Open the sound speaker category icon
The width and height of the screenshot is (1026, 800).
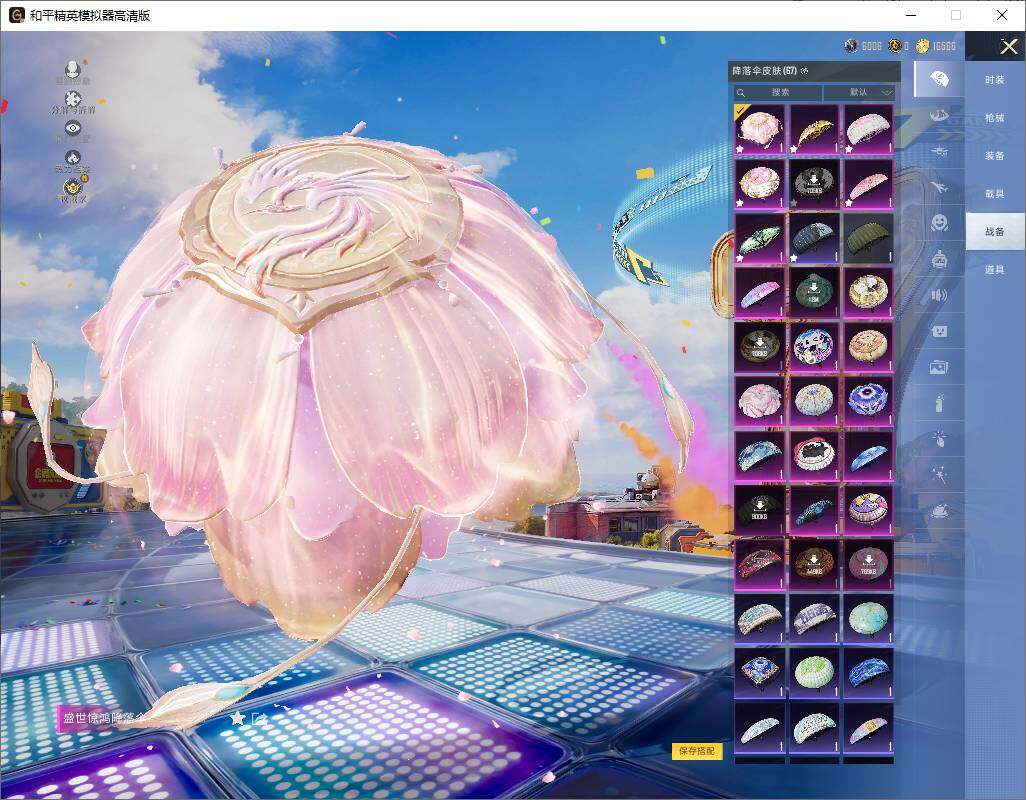pos(939,295)
